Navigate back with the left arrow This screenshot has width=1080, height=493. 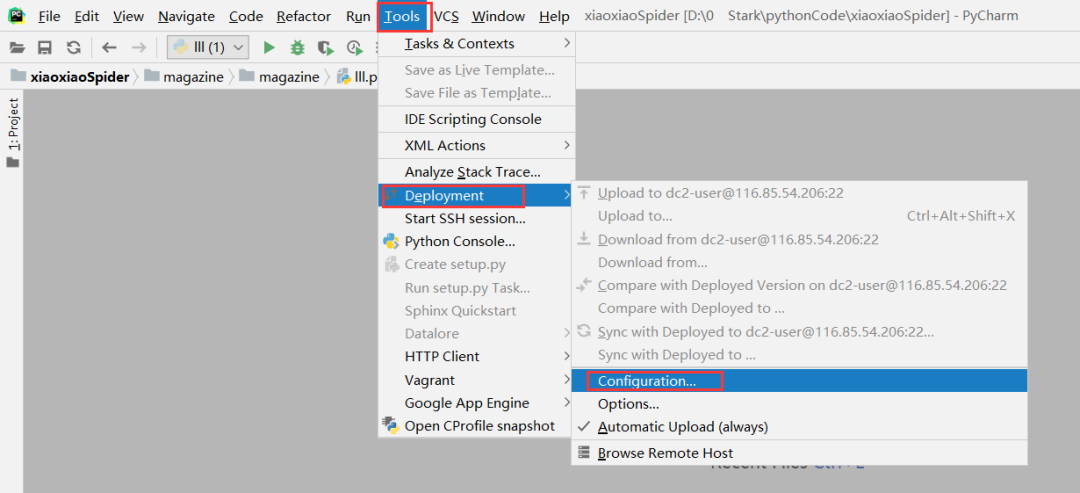[x=109, y=47]
